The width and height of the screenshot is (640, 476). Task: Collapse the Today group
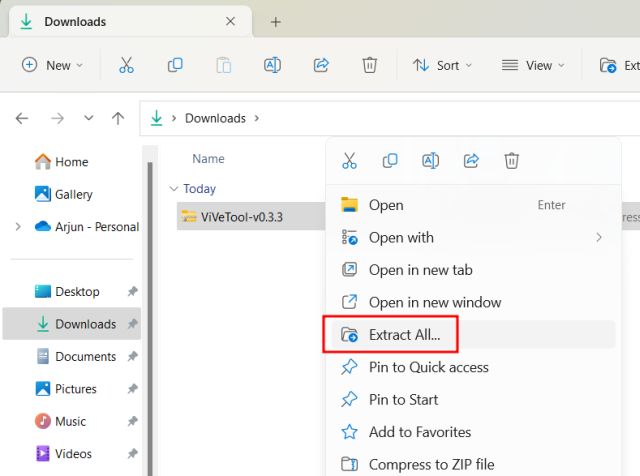click(175, 189)
